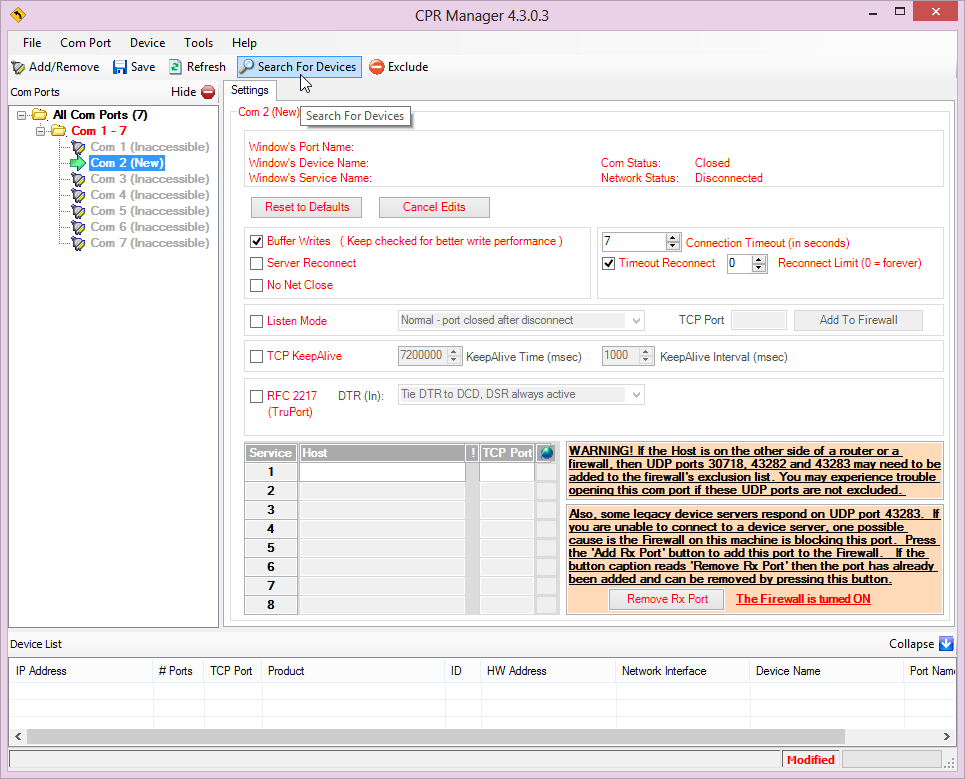Image resolution: width=965 pixels, height=779 pixels.
Task: Toggle the Timeout Reconnect checkbox
Action: coord(609,263)
